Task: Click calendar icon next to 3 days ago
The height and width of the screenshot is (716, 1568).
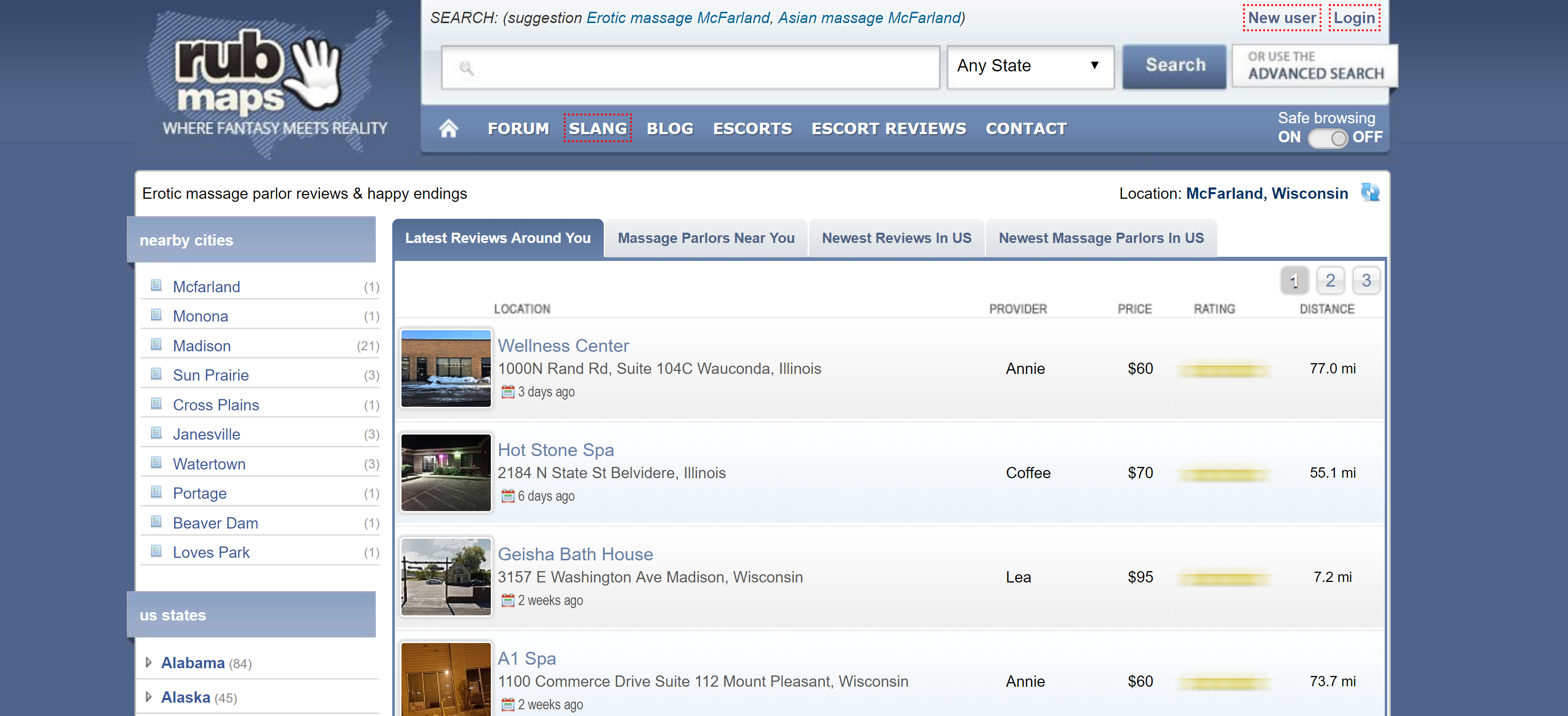Action: click(508, 392)
